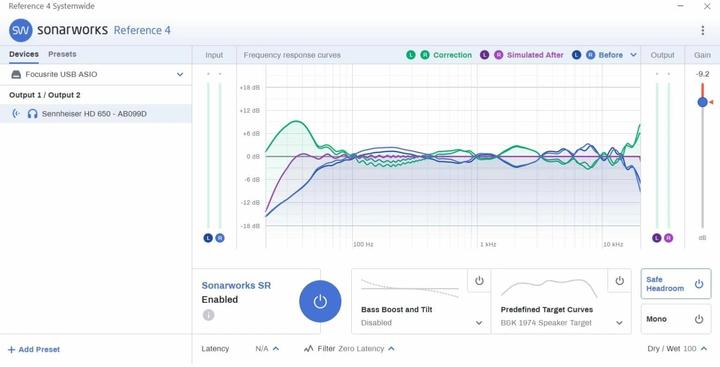
Task: Click the Frequency response curves title
Action: point(292,55)
